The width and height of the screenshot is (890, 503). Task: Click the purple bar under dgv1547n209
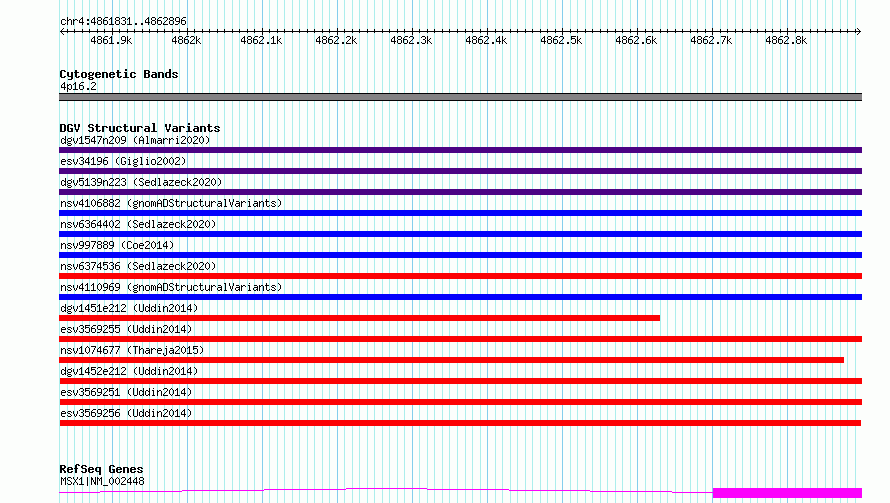pos(460,150)
